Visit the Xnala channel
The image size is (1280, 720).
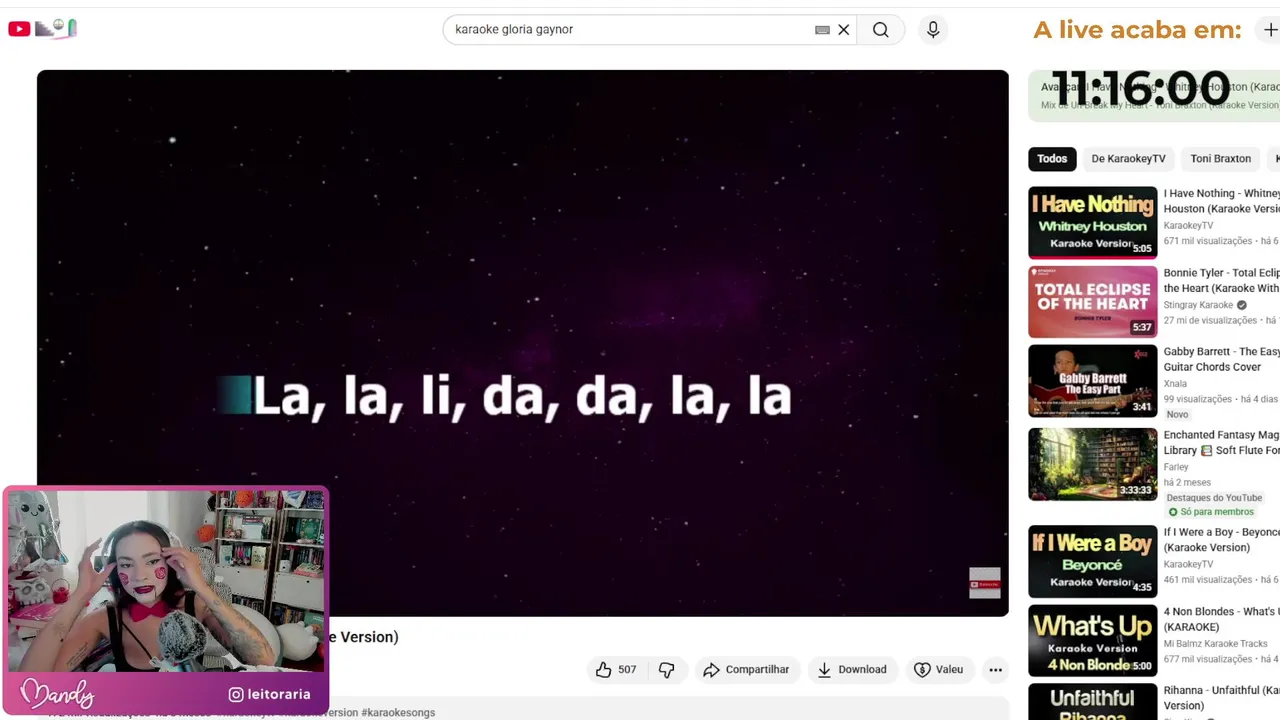click(1175, 384)
